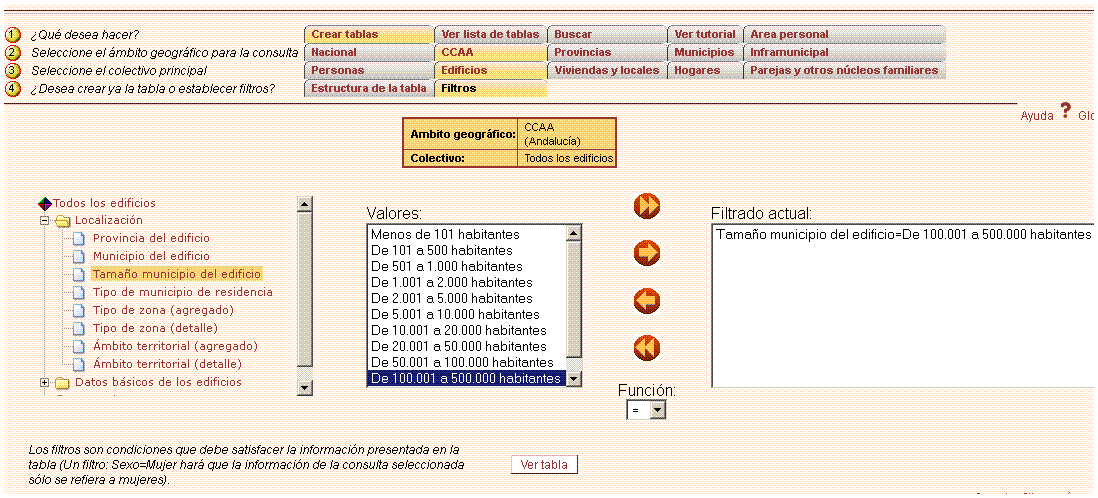1098x498 pixels.
Task: Click the single left arrow remove filter icon
Action: [x=646, y=301]
